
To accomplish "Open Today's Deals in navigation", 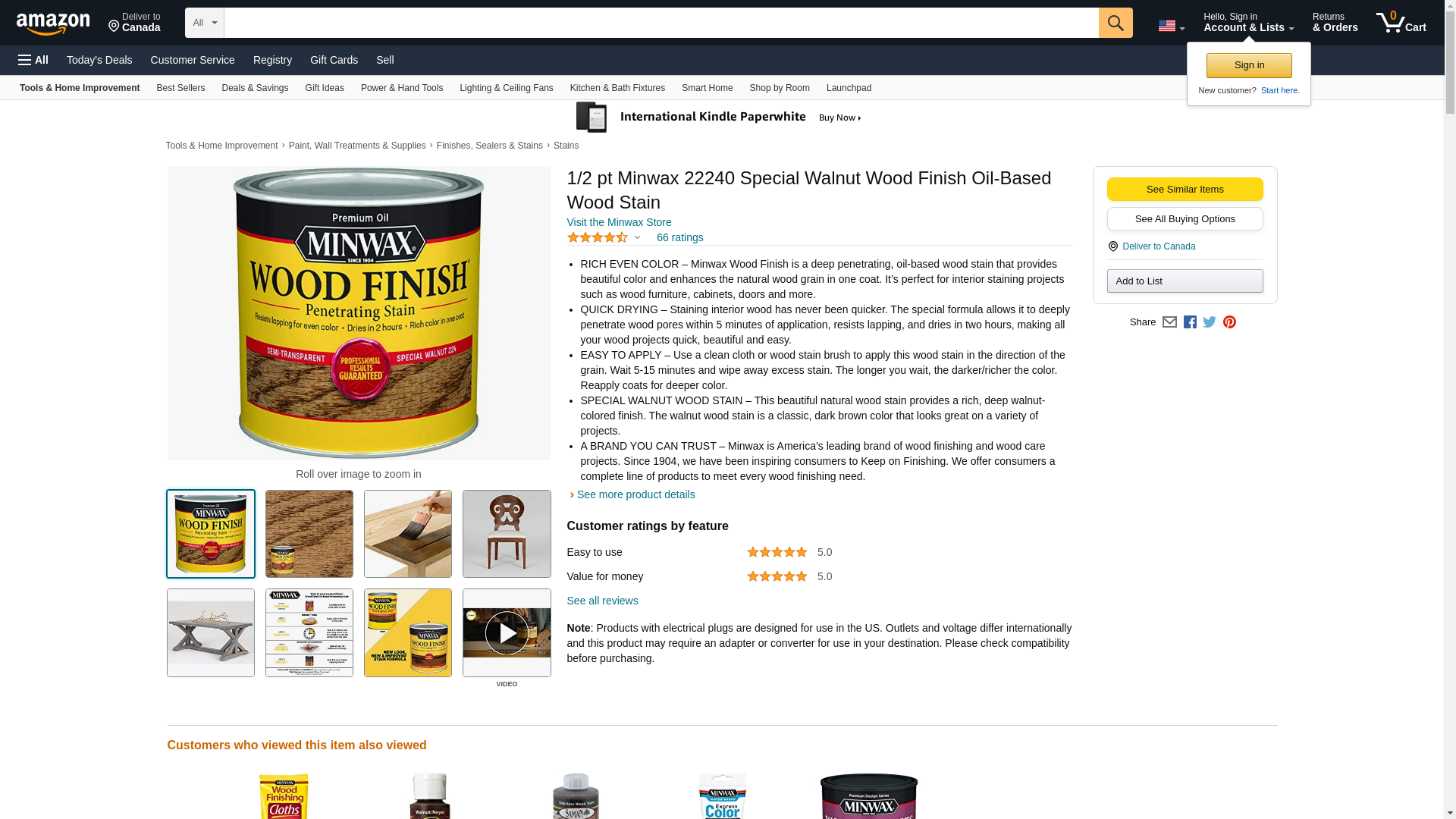I will [x=99, y=60].
